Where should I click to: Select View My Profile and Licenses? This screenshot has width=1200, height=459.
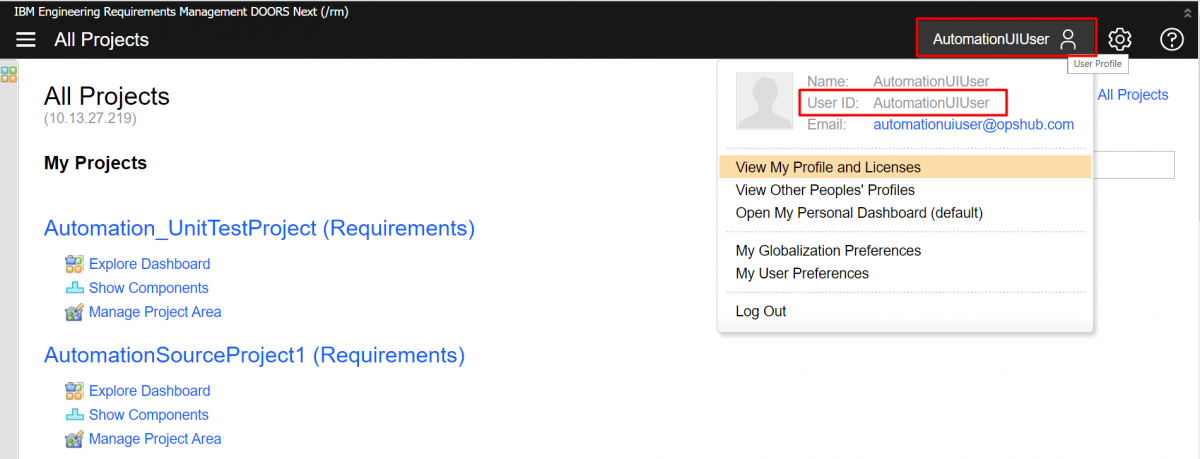pyautogui.click(x=828, y=167)
